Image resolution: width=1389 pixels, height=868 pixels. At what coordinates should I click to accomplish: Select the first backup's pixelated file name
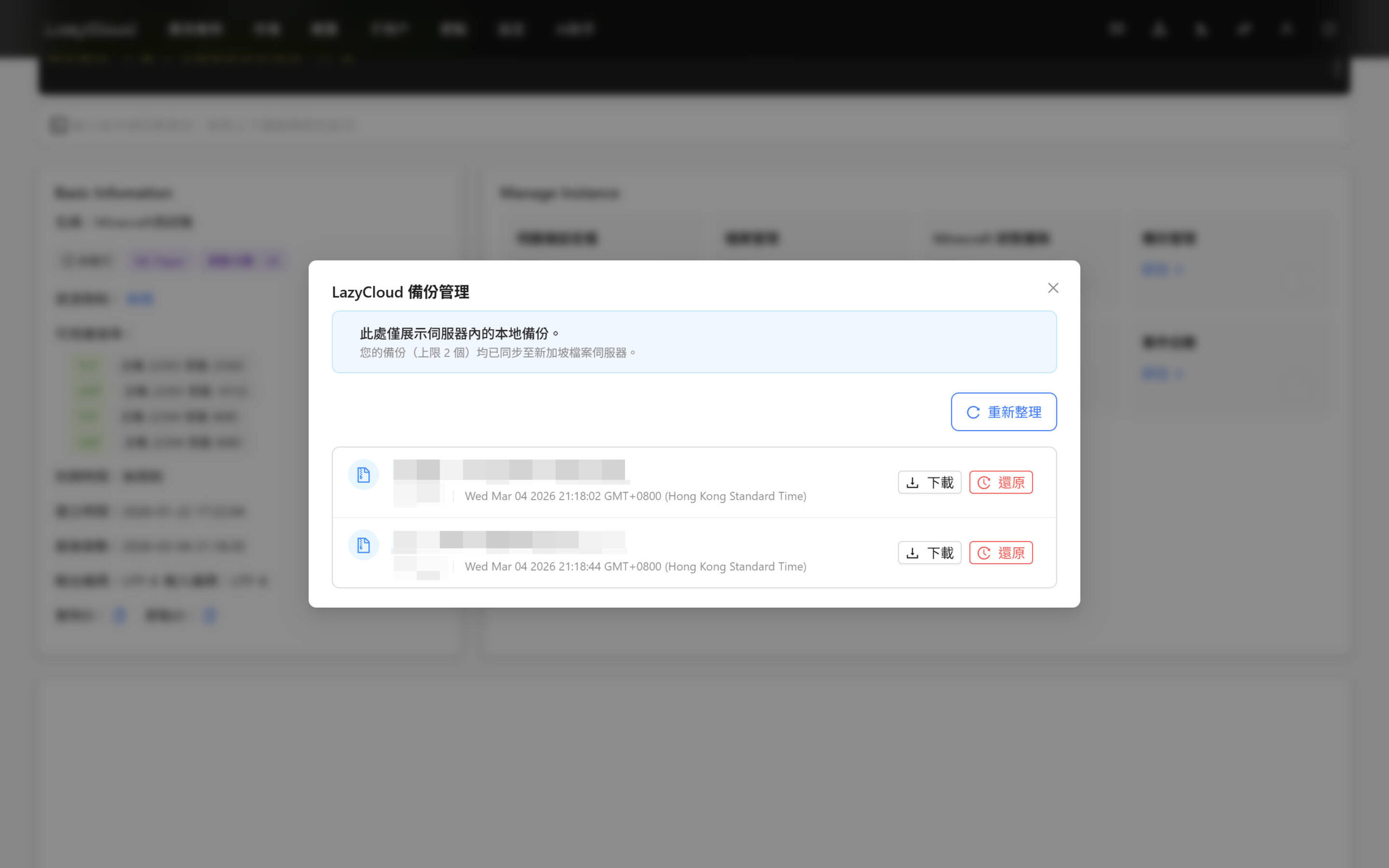click(508, 470)
